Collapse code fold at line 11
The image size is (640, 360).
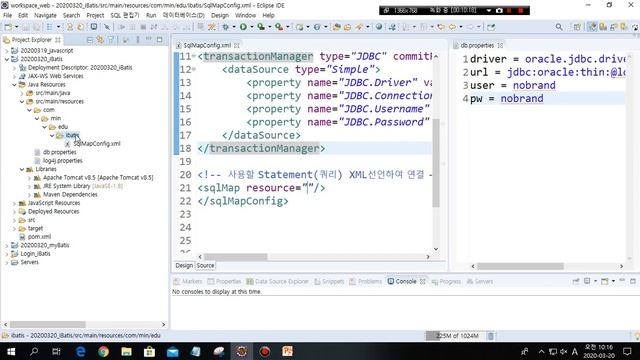tap(193, 56)
